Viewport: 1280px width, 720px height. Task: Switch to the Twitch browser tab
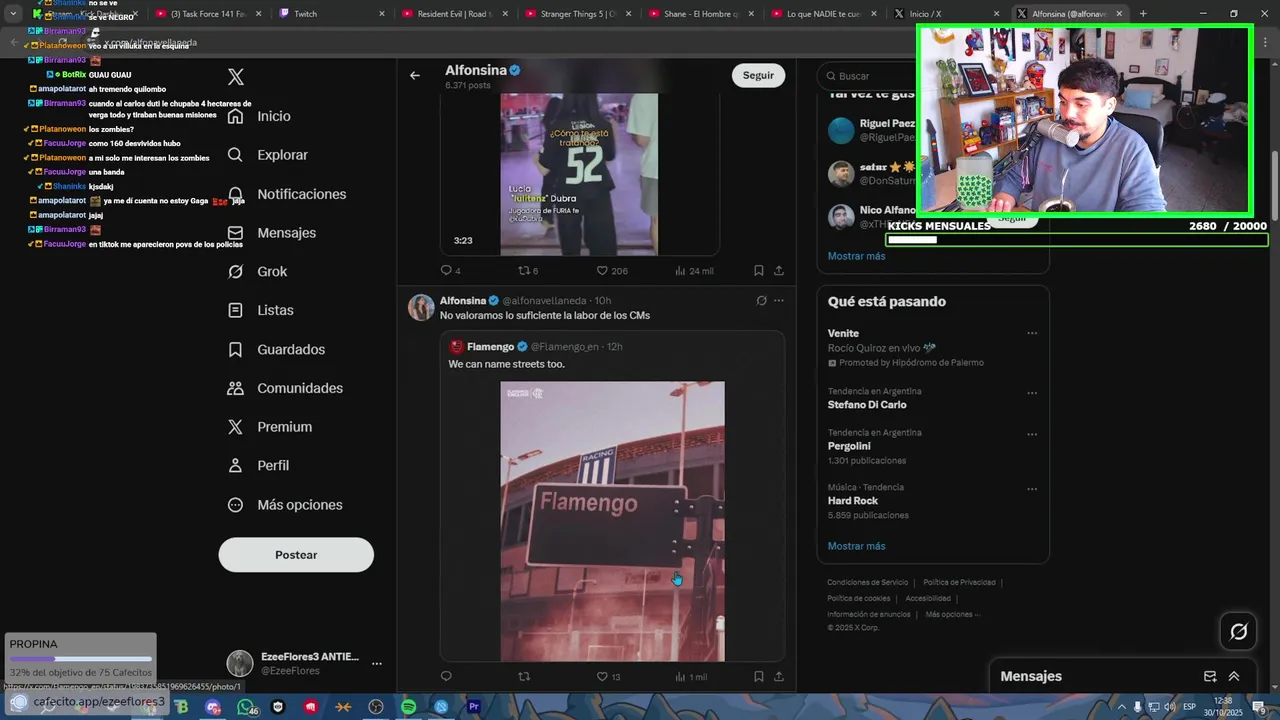tap(332, 14)
